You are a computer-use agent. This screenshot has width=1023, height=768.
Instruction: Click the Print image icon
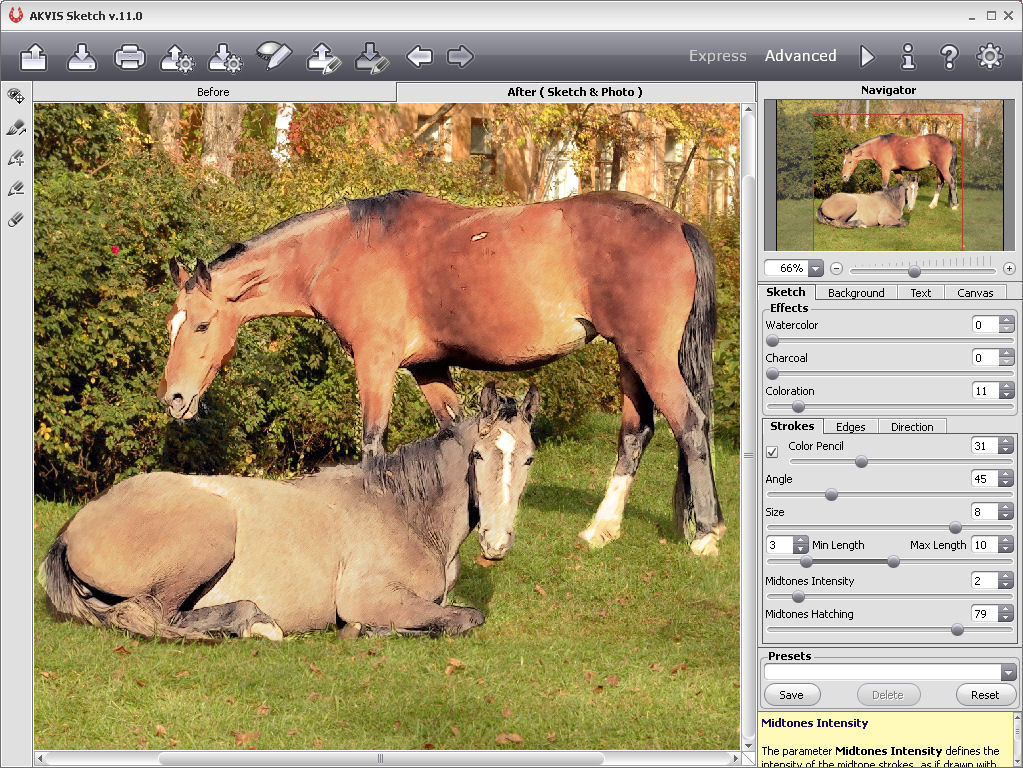pos(130,57)
